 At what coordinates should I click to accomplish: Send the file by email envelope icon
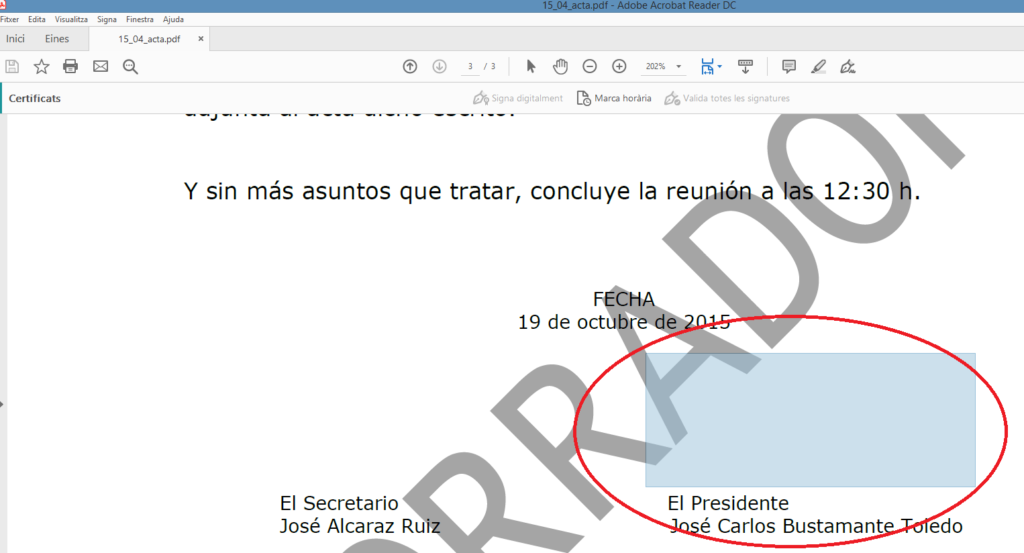coord(100,67)
